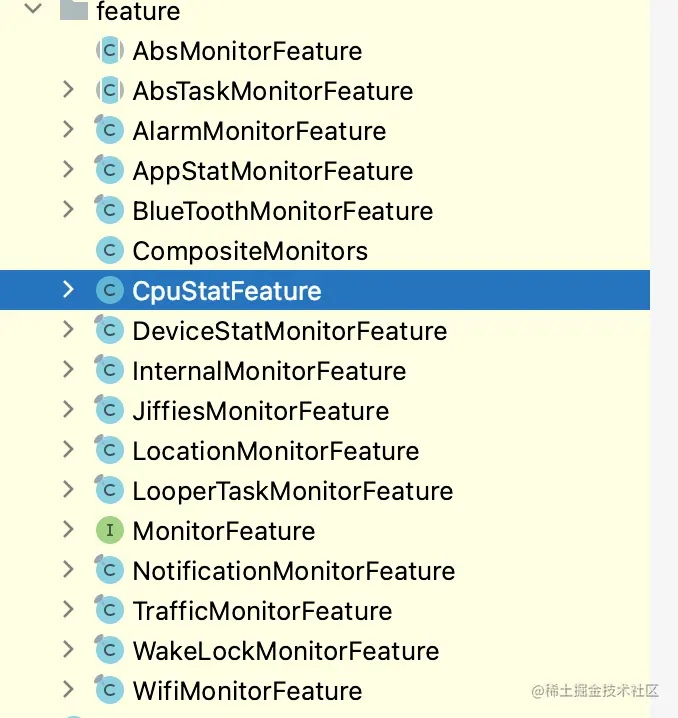Click the TrafficMonitorFeature class icon

109,611
